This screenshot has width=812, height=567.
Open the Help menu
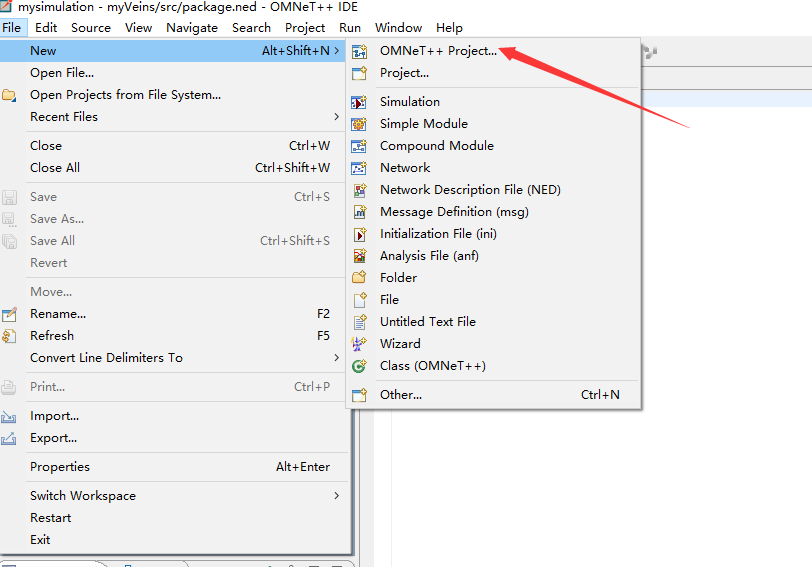tap(449, 28)
